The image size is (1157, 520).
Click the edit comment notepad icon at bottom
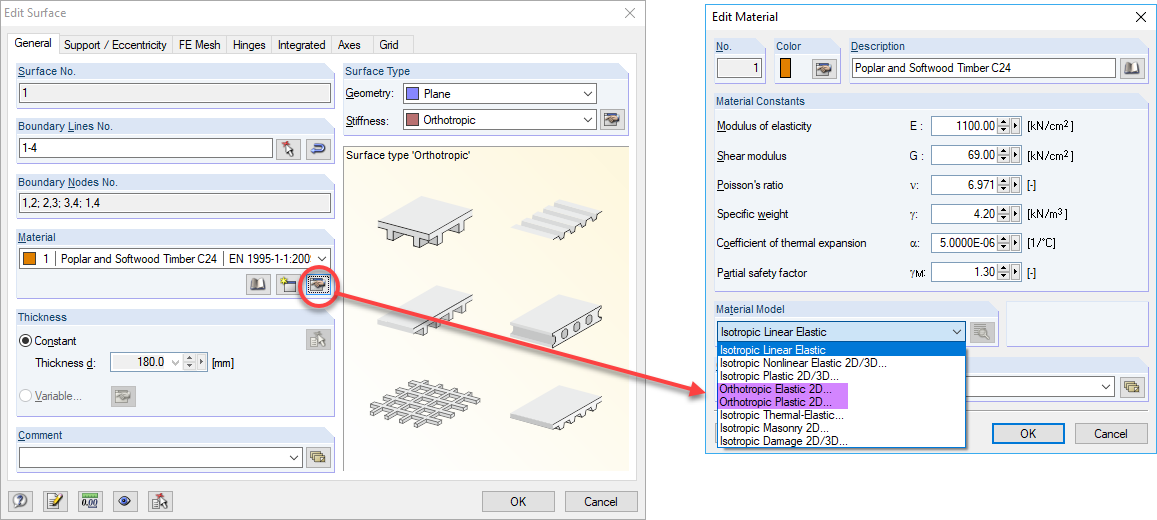point(55,502)
